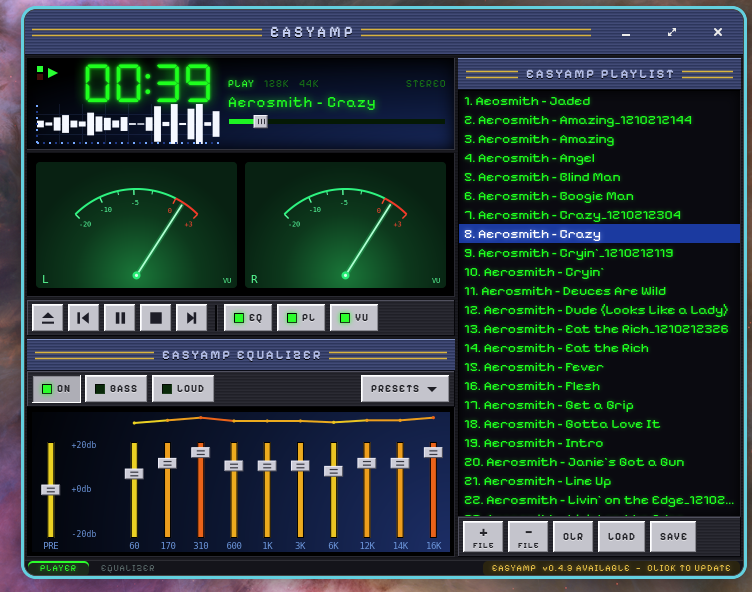
Task: Select track 14 'Aerosmith - Eat the Rich'
Action: [x=599, y=348]
